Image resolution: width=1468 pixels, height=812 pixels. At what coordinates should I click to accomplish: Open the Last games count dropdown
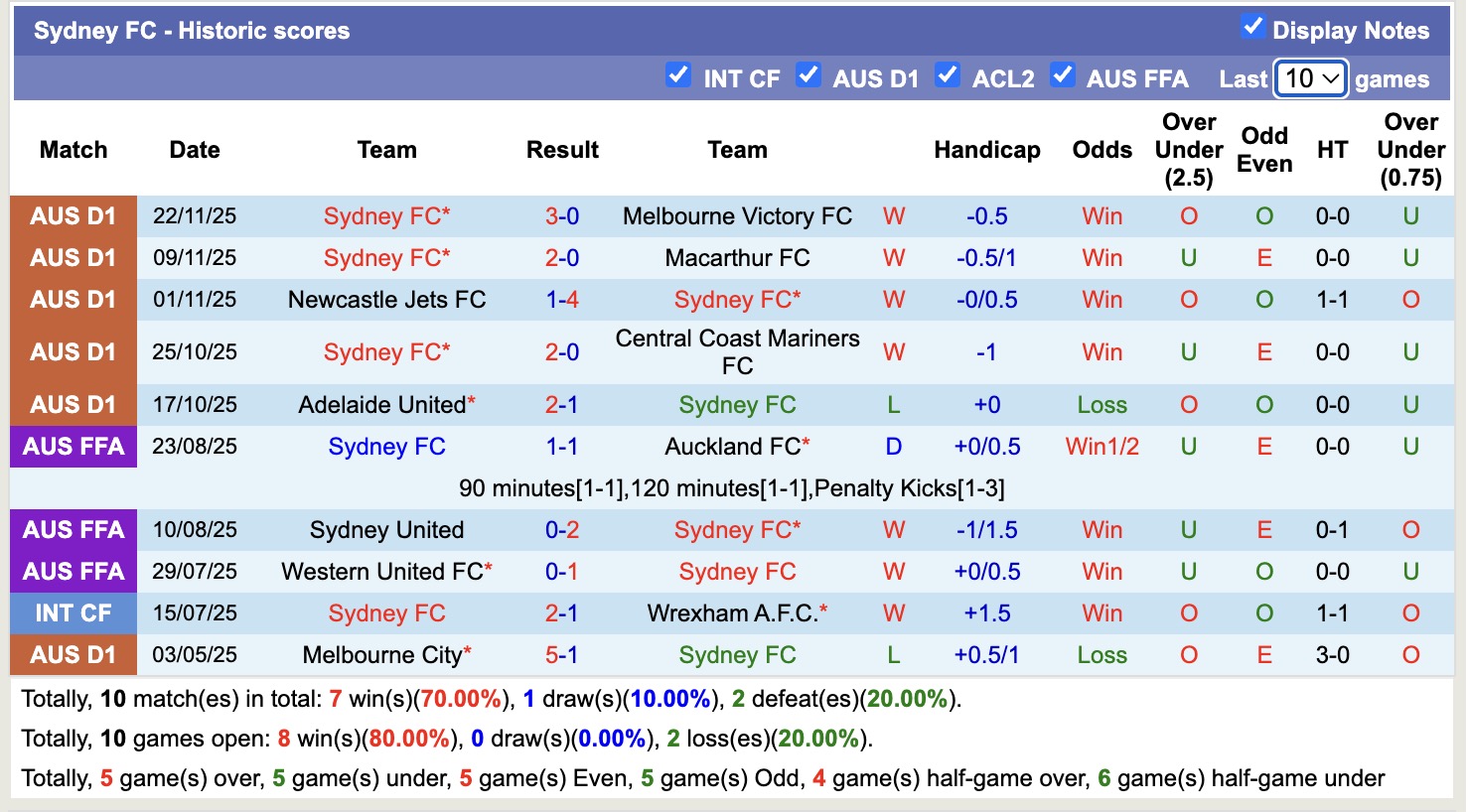pyautogui.click(x=1309, y=77)
